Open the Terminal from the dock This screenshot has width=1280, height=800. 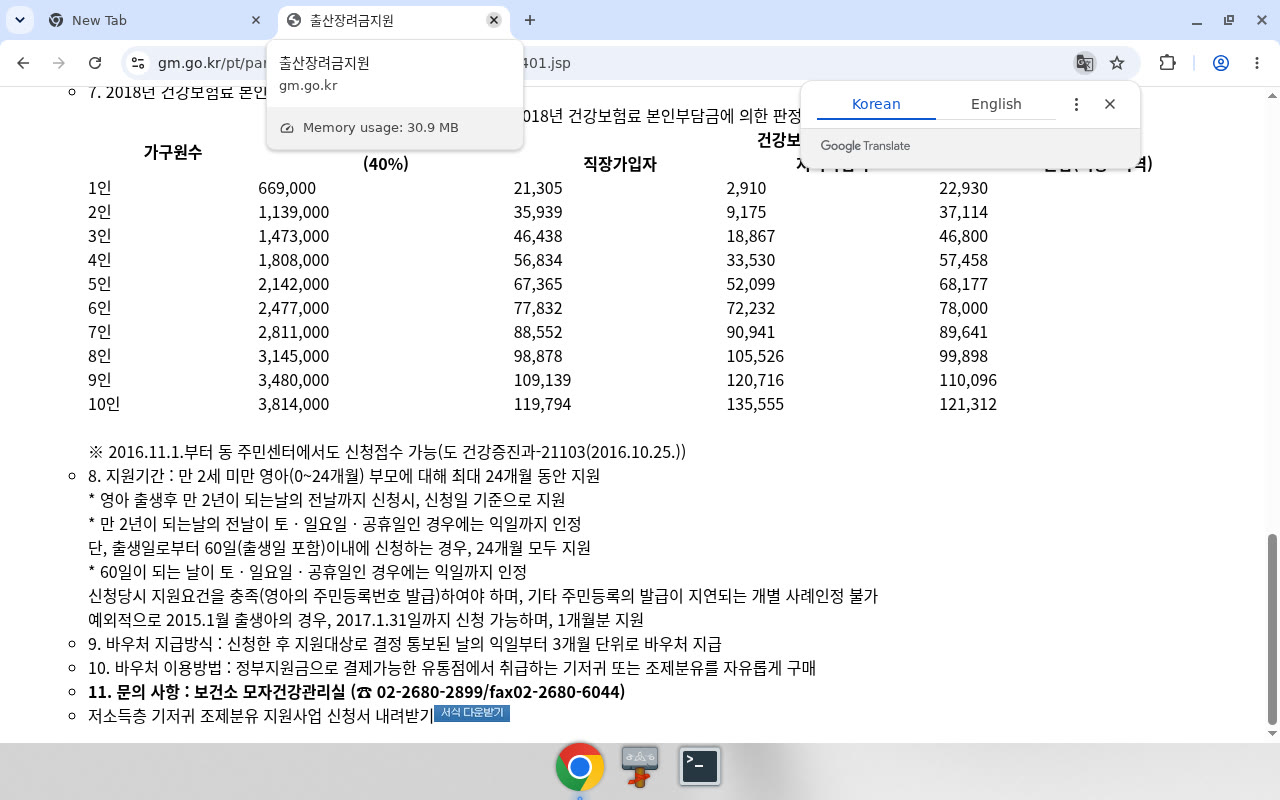(x=700, y=767)
